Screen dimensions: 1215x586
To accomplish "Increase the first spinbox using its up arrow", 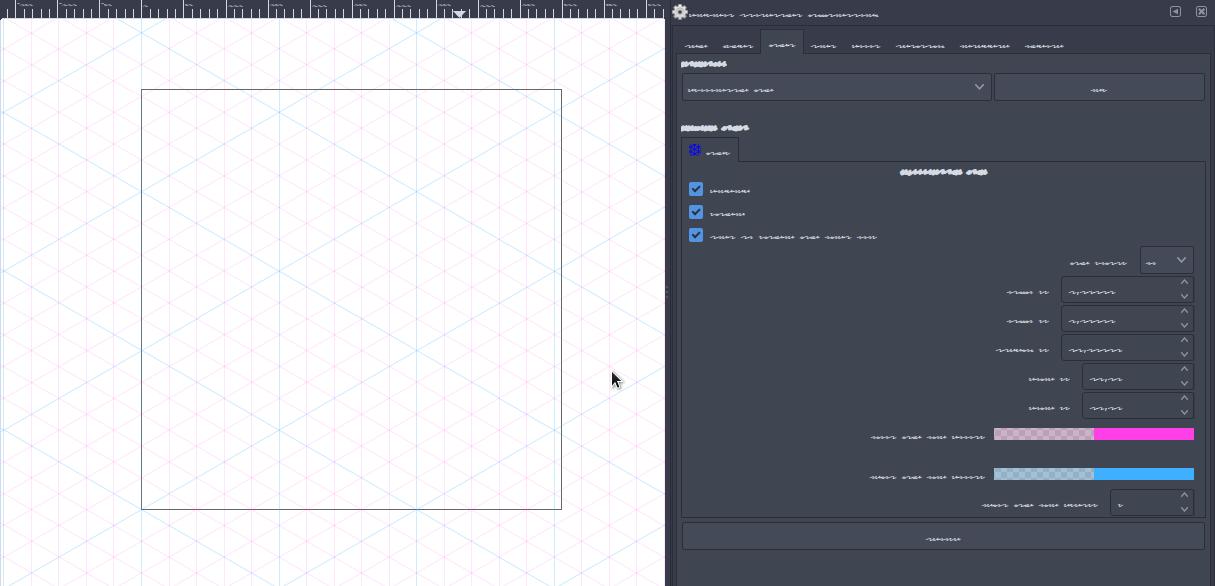I will (x=1183, y=284).
